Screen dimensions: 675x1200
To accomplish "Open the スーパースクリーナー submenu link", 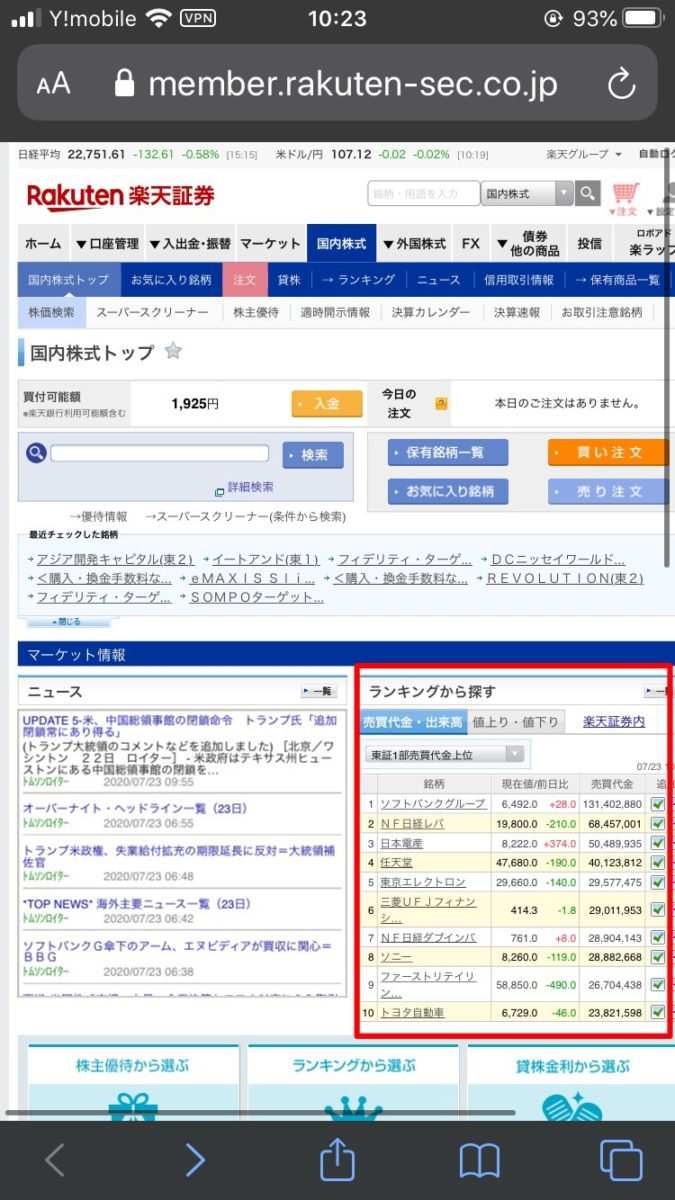I will pos(152,312).
